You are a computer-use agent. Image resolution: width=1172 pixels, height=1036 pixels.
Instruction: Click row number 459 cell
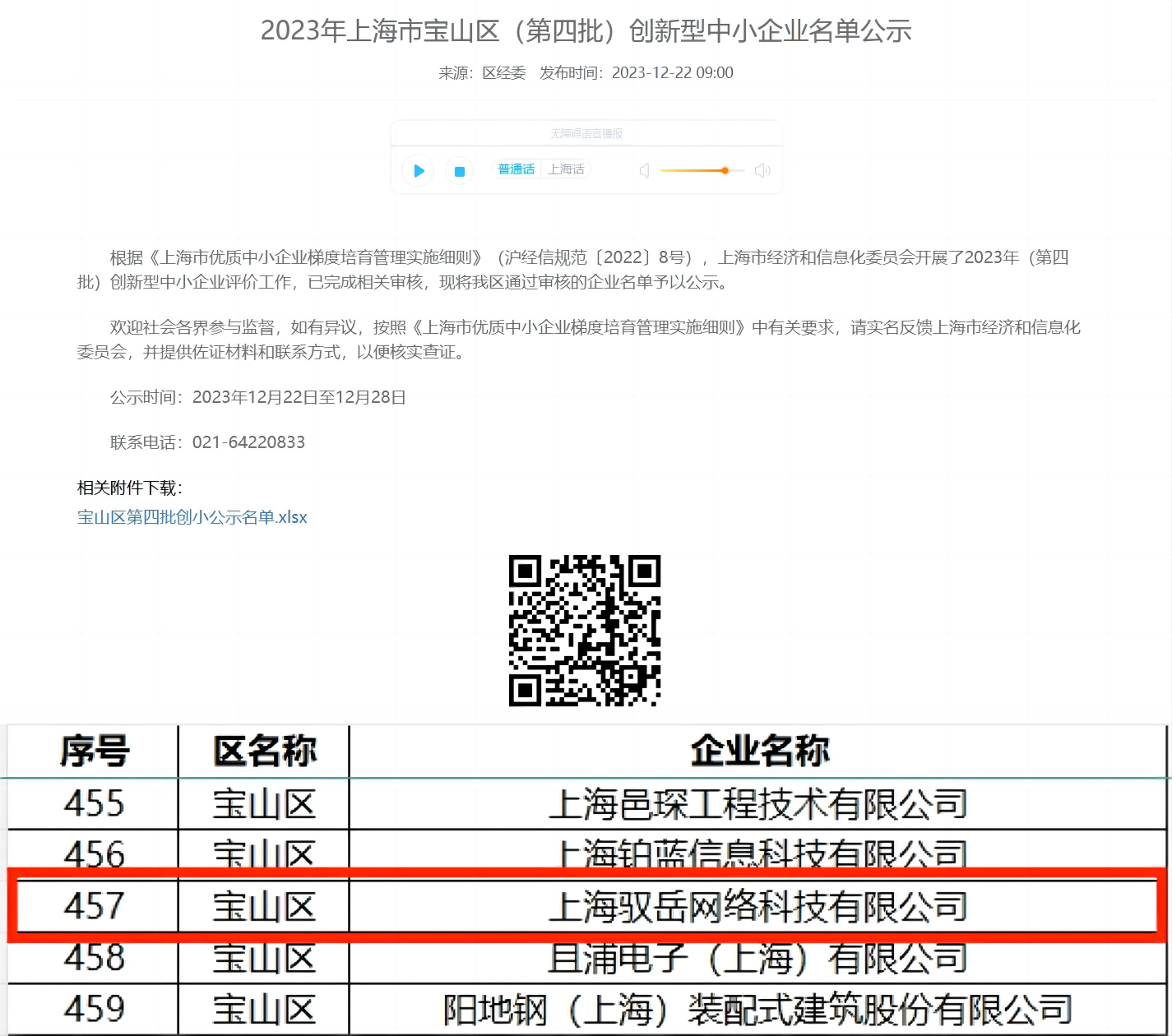point(94,1010)
